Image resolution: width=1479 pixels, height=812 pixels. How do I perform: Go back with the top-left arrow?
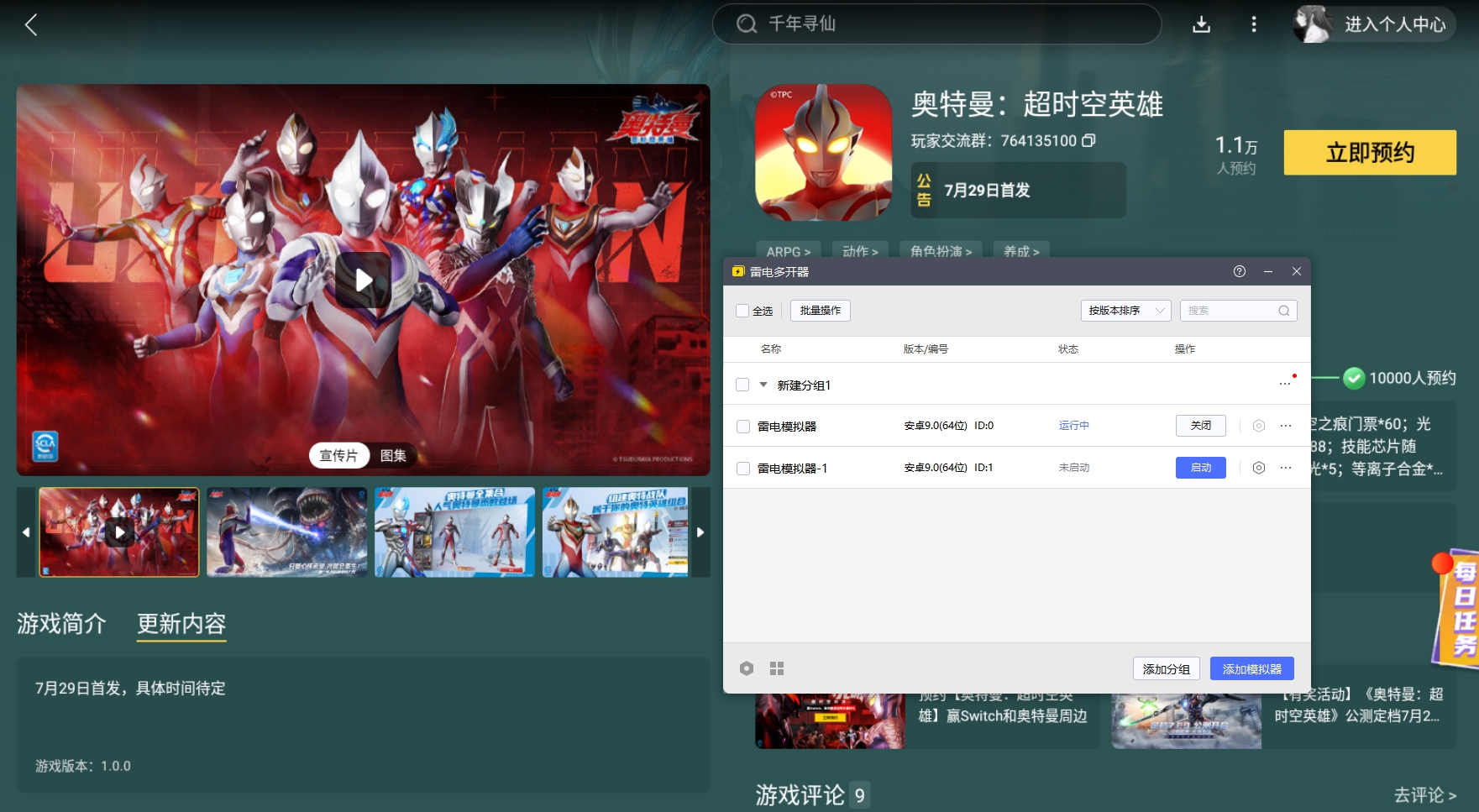click(31, 24)
